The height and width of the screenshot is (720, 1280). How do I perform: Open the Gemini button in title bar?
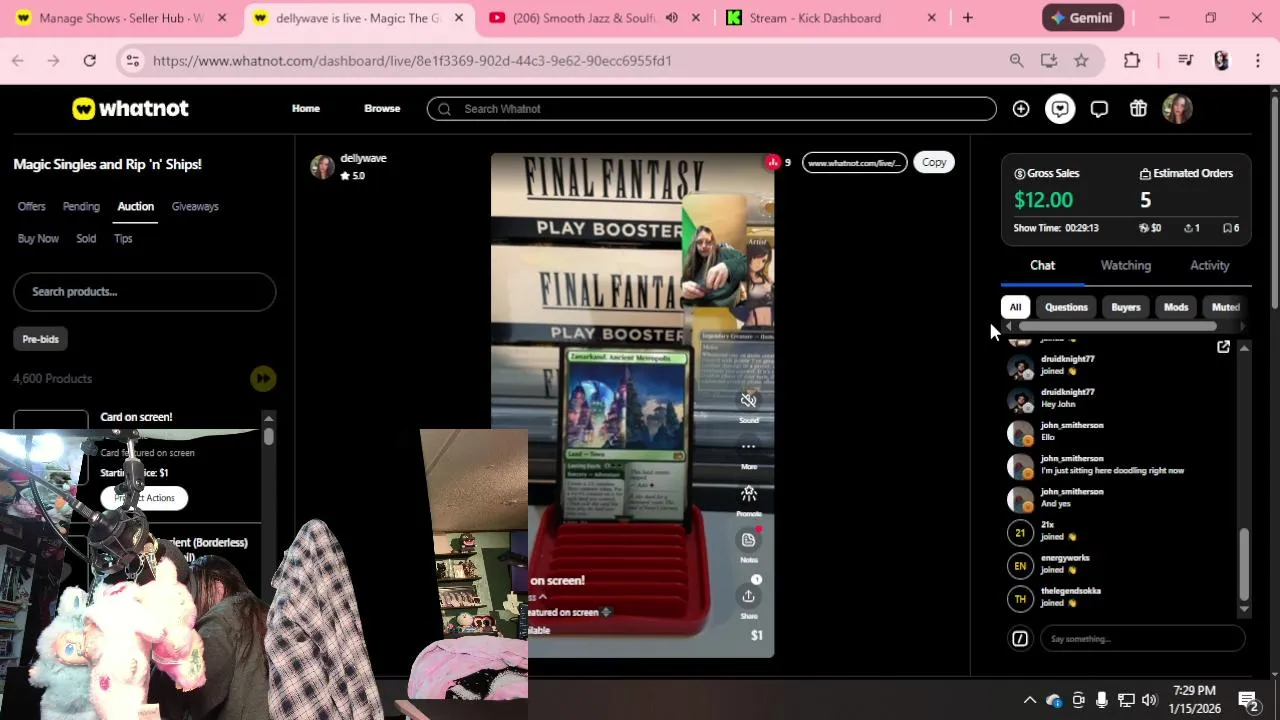point(1083,18)
